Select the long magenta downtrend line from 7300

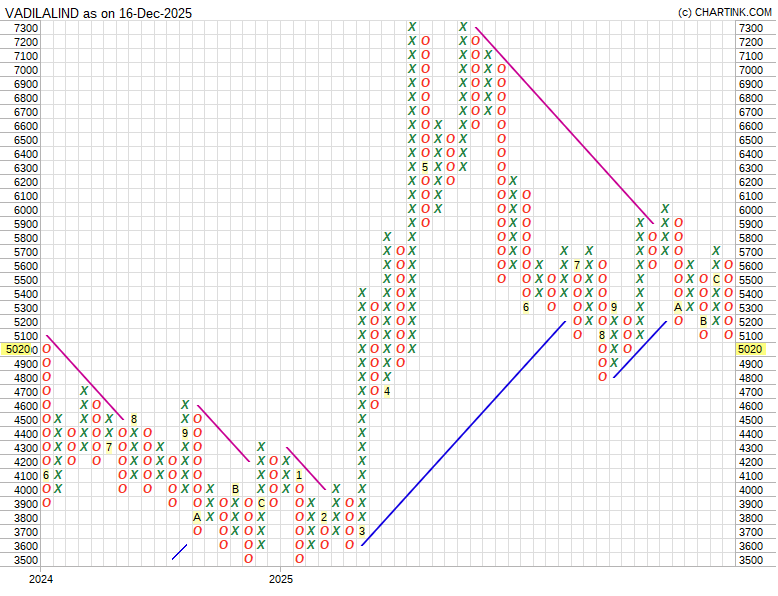565,125
